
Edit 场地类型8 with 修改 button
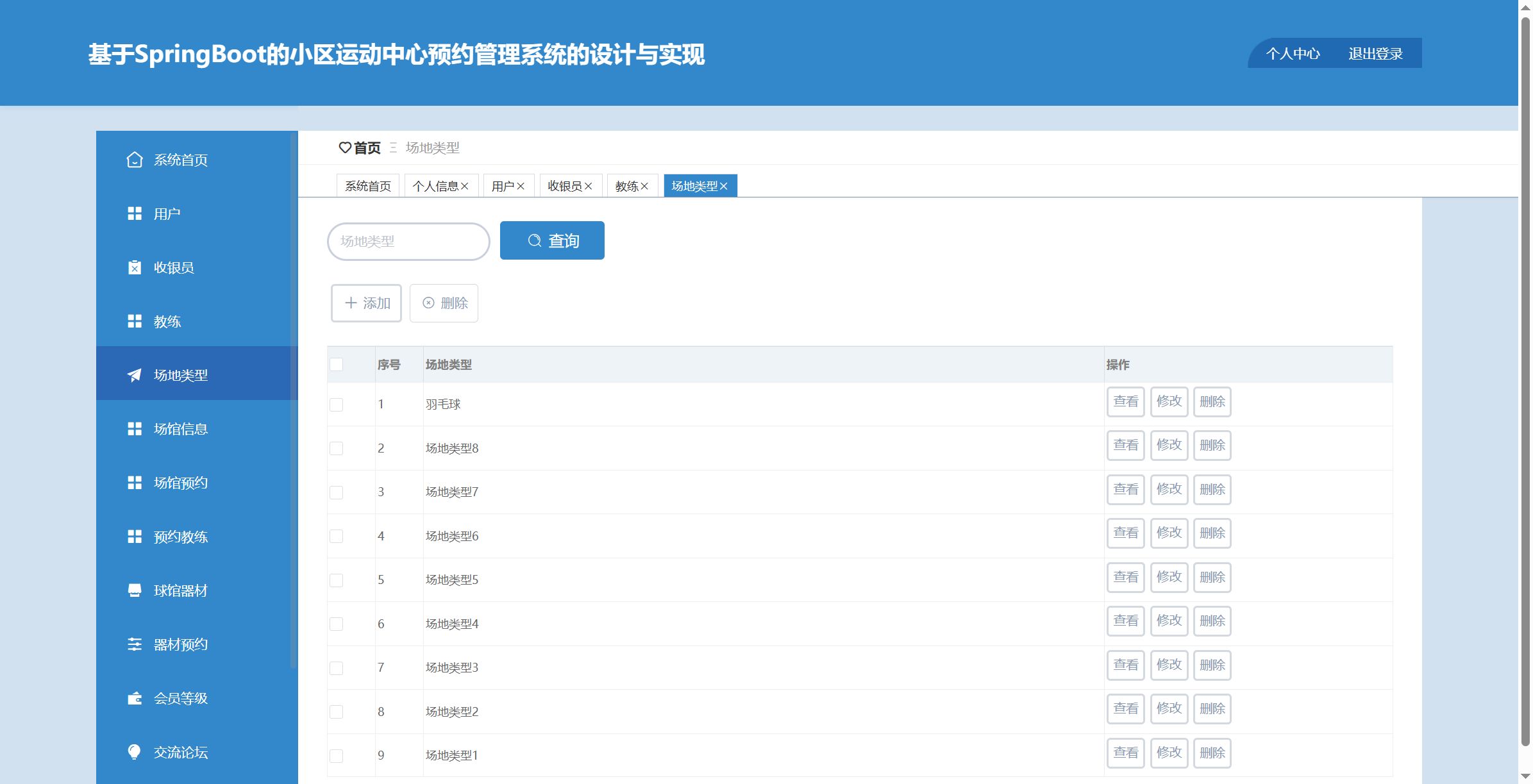coord(1169,445)
